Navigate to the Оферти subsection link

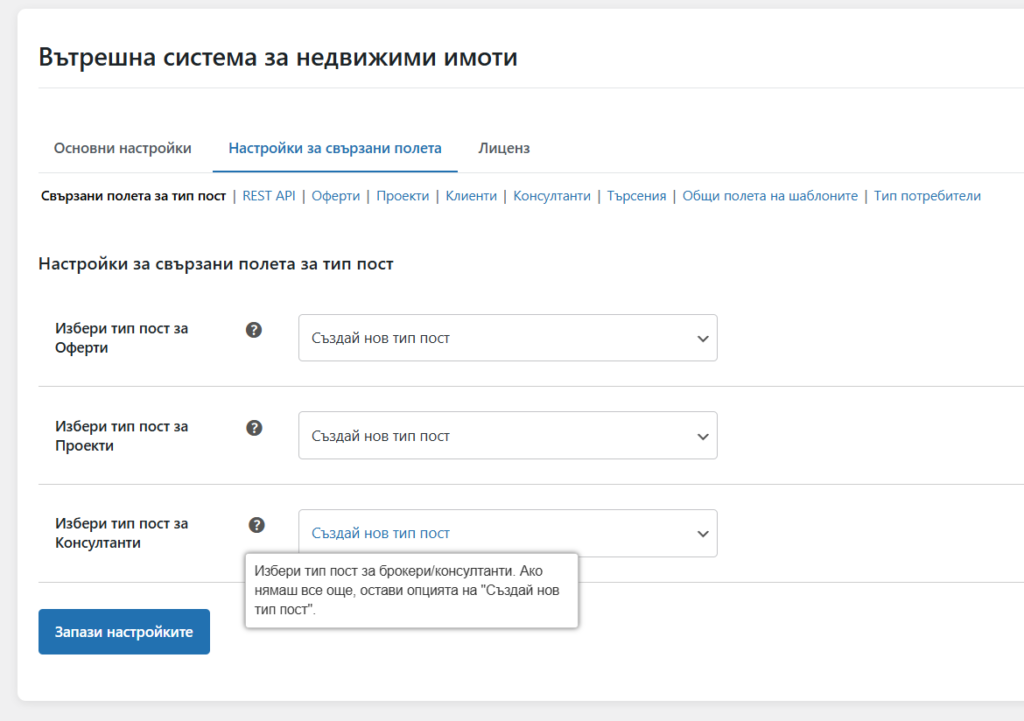[335, 196]
